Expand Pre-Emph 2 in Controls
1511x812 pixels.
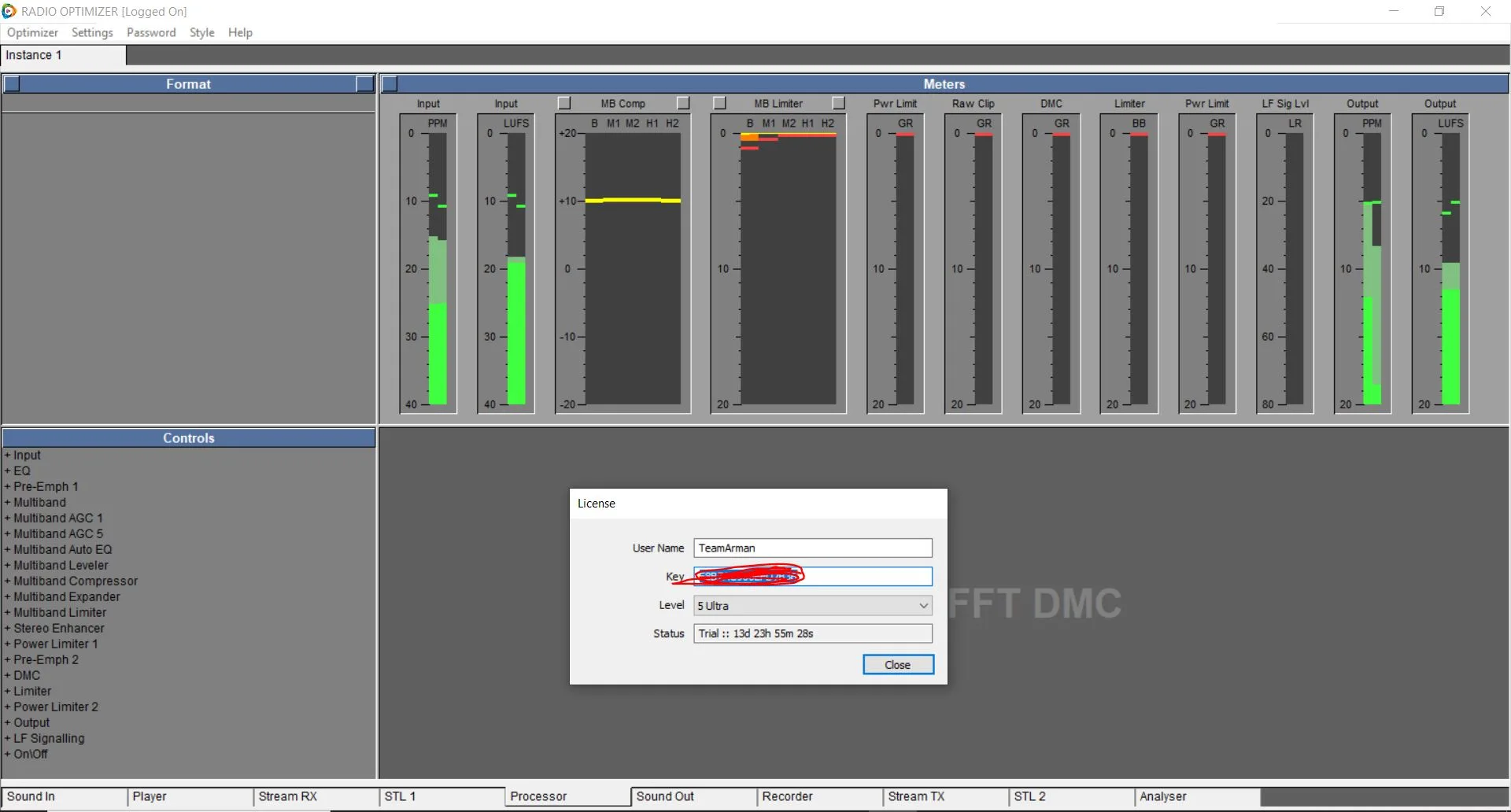click(x=41, y=660)
